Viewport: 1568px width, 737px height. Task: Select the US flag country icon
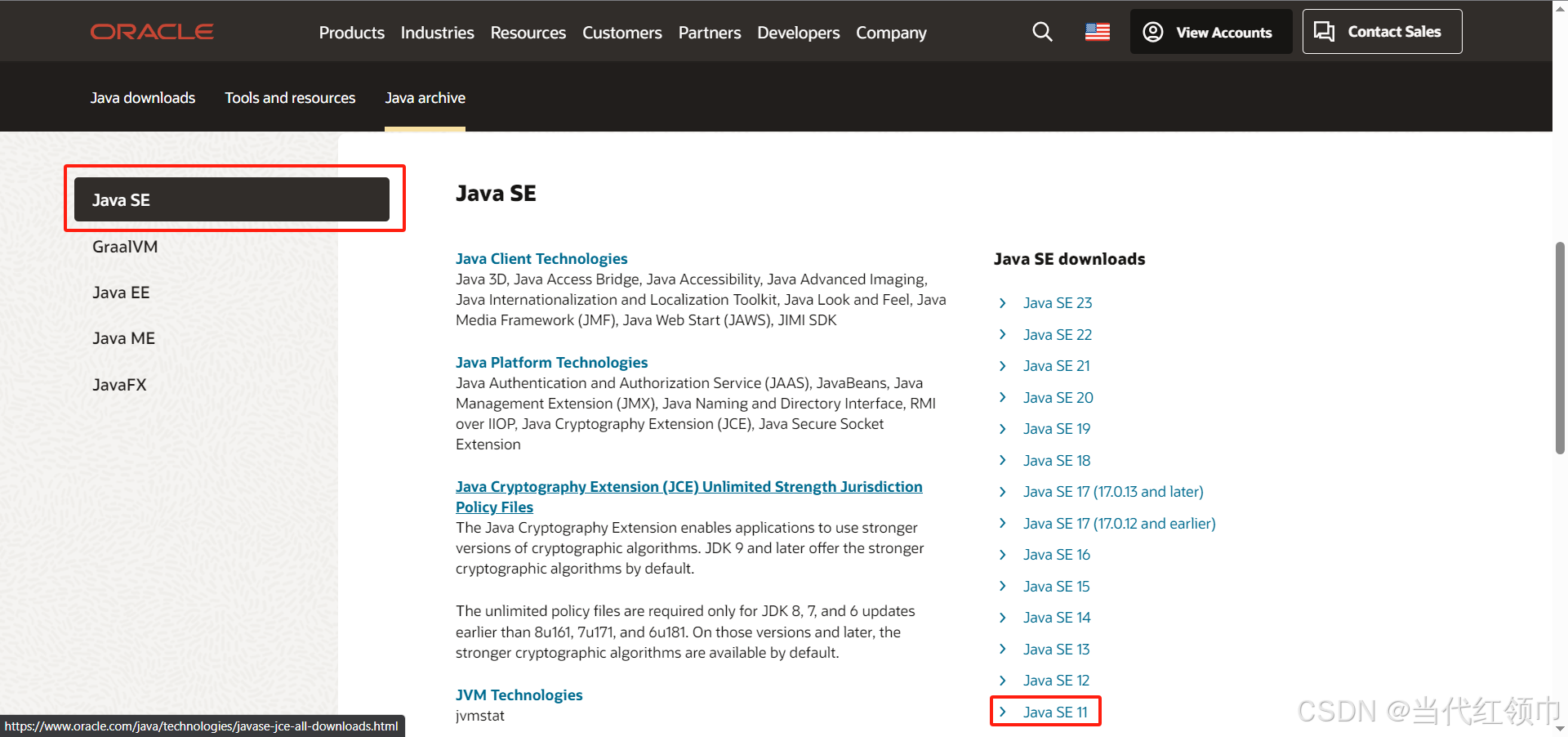1098,32
